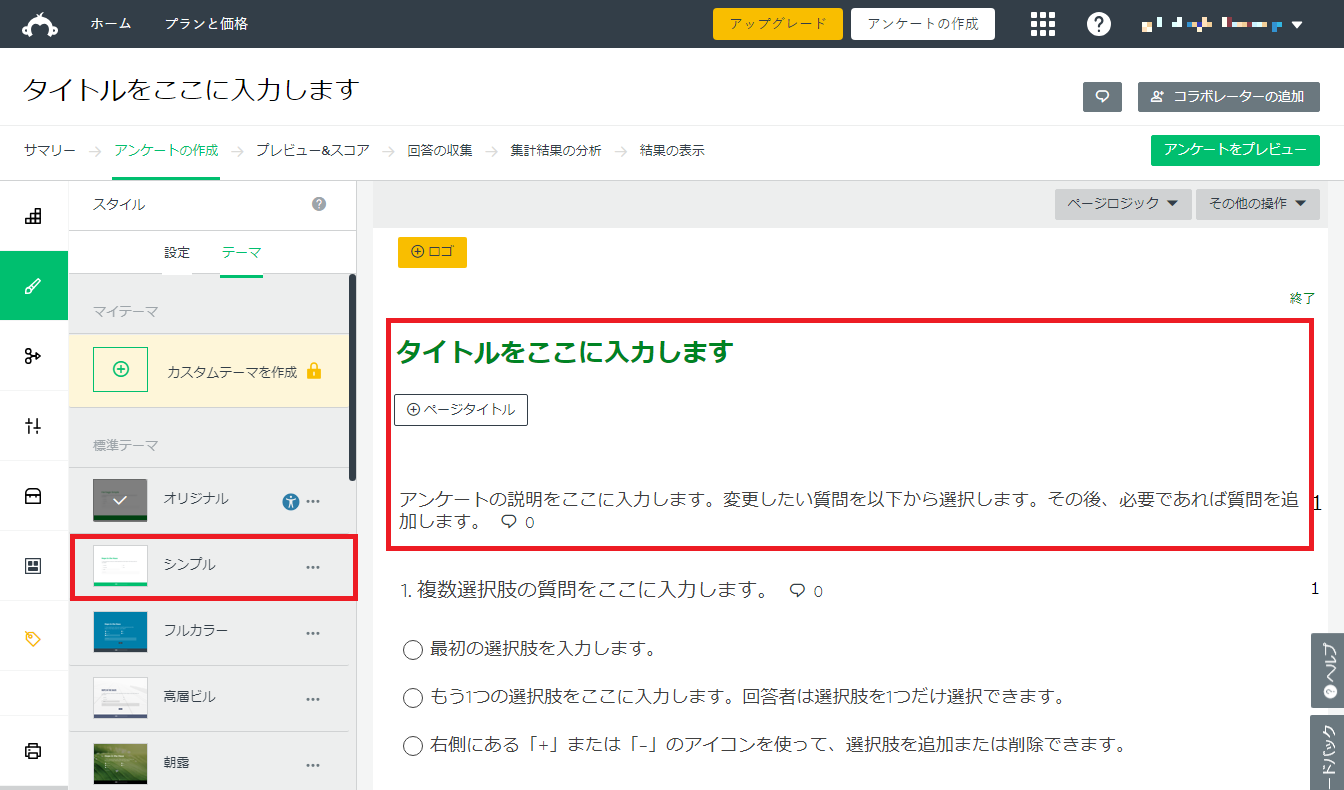This screenshot has width=1344, height=790.
Task: Open the apps grid icon
Action: pyautogui.click(x=1043, y=24)
